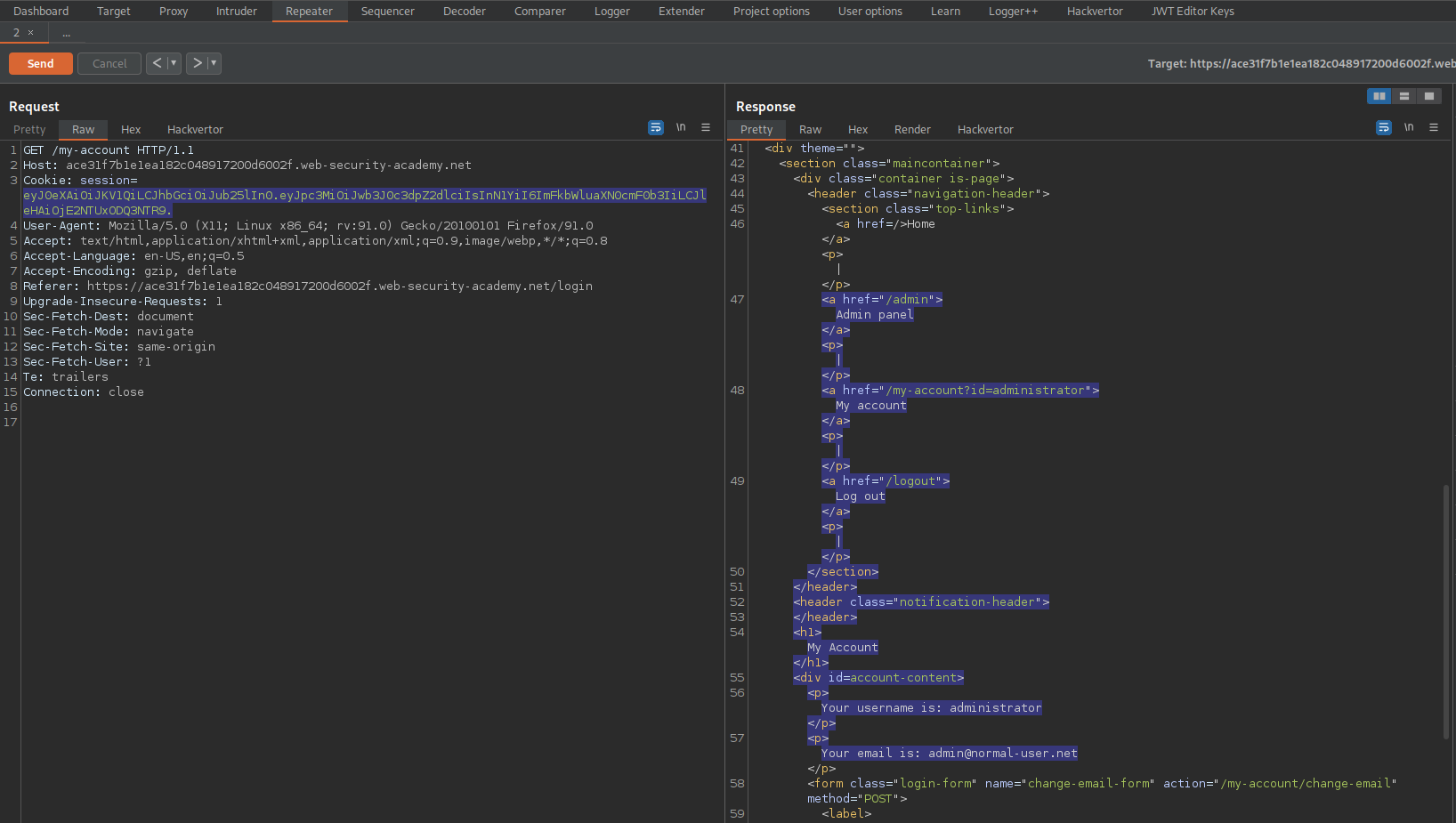1456x823 pixels.
Task: Toggle non-printable characters in Response panel
Action: tap(1409, 127)
